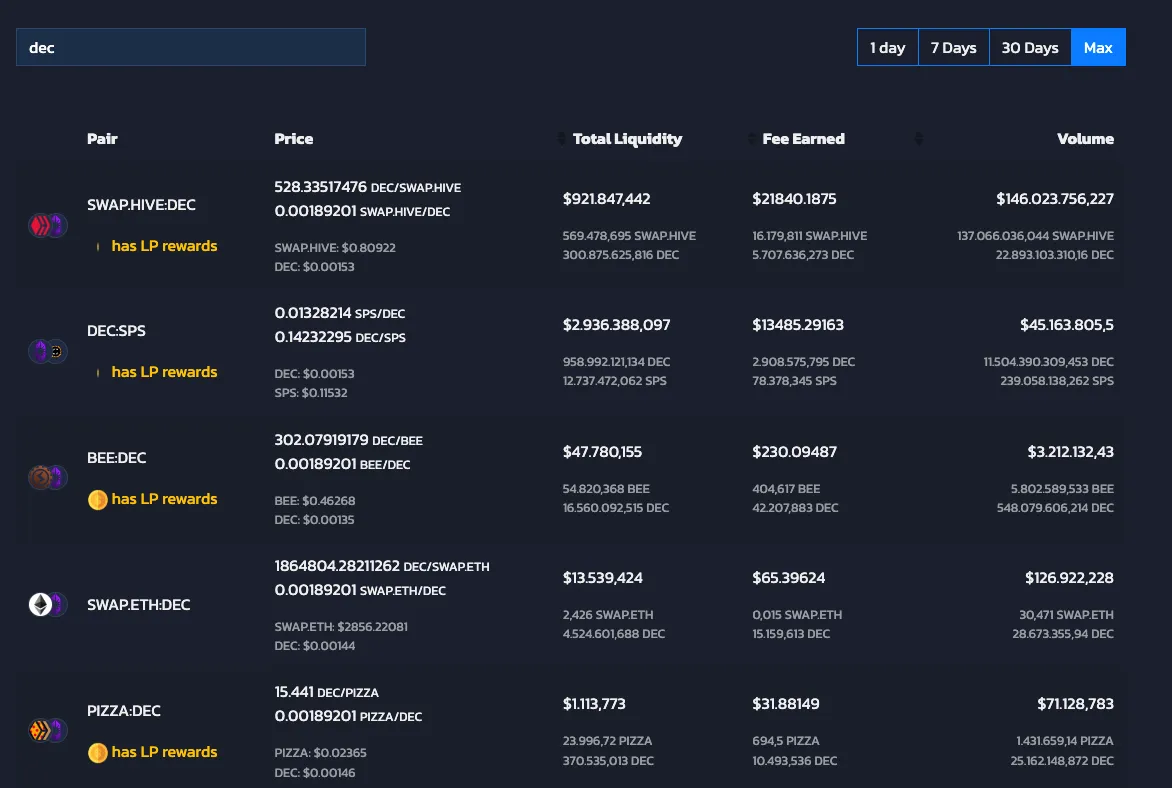Sort by the Volume column header
The width and height of the screenshot is (1172, 788).
[1085, 138]
